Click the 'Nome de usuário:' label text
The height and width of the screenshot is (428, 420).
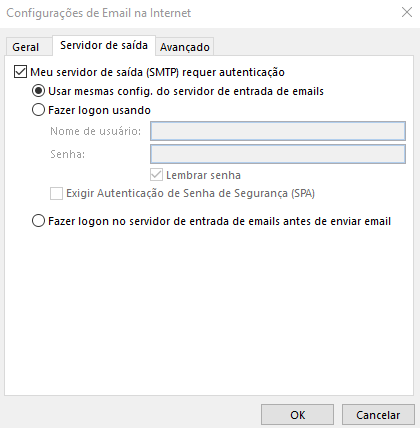point(96,131)
